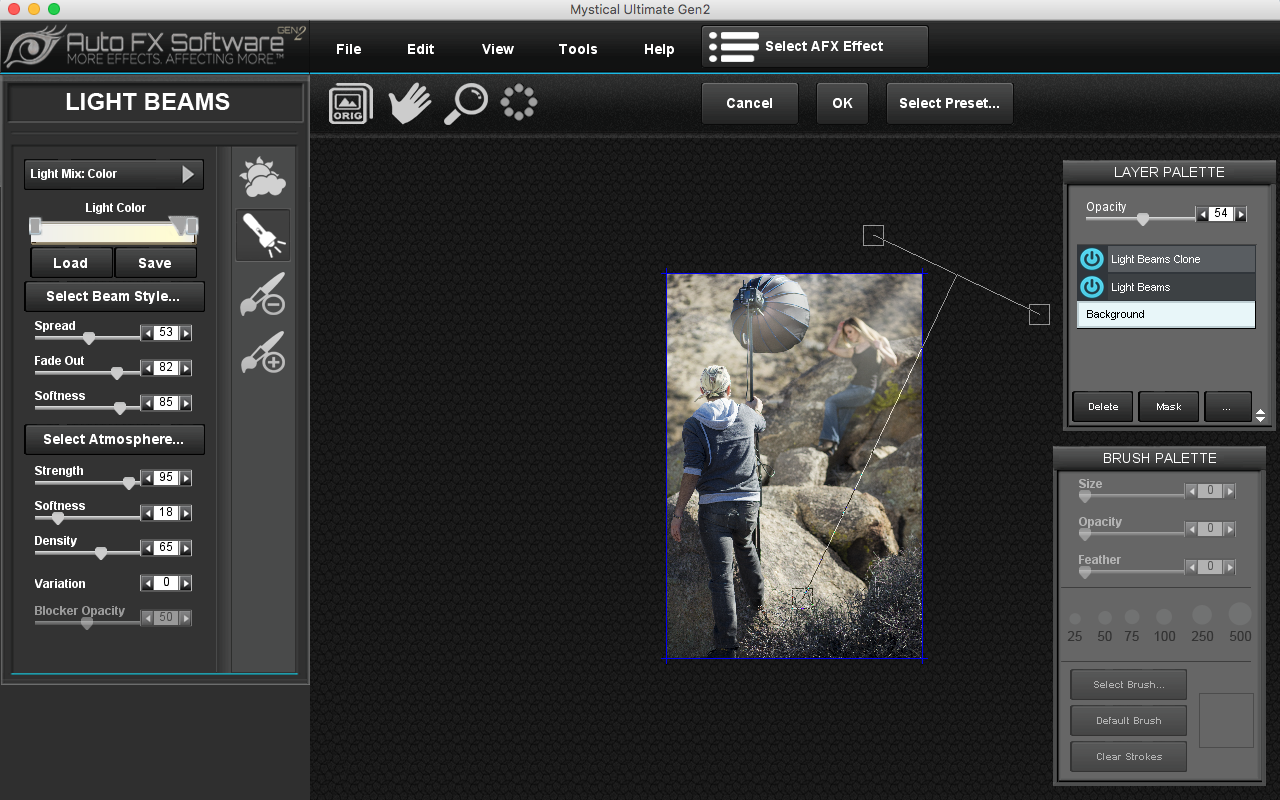Select the Hand pan tool
This screenshot has width=1280, height=800.
pos(409,103)
